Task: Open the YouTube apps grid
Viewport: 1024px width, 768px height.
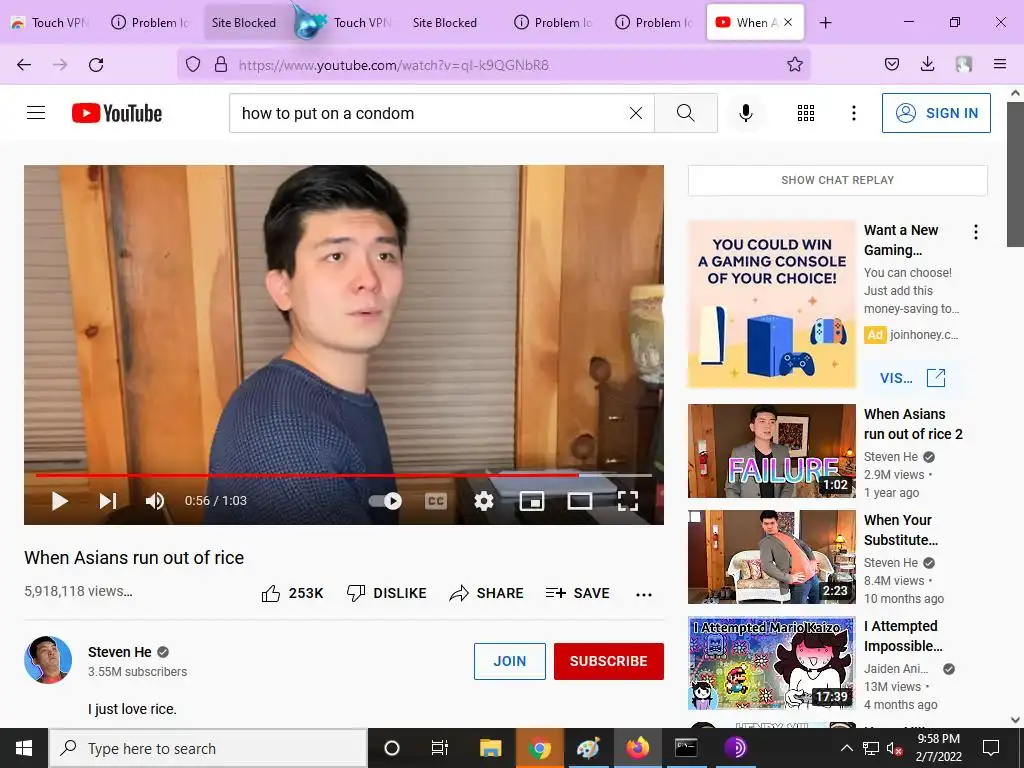Action: (x=806, y=113)
